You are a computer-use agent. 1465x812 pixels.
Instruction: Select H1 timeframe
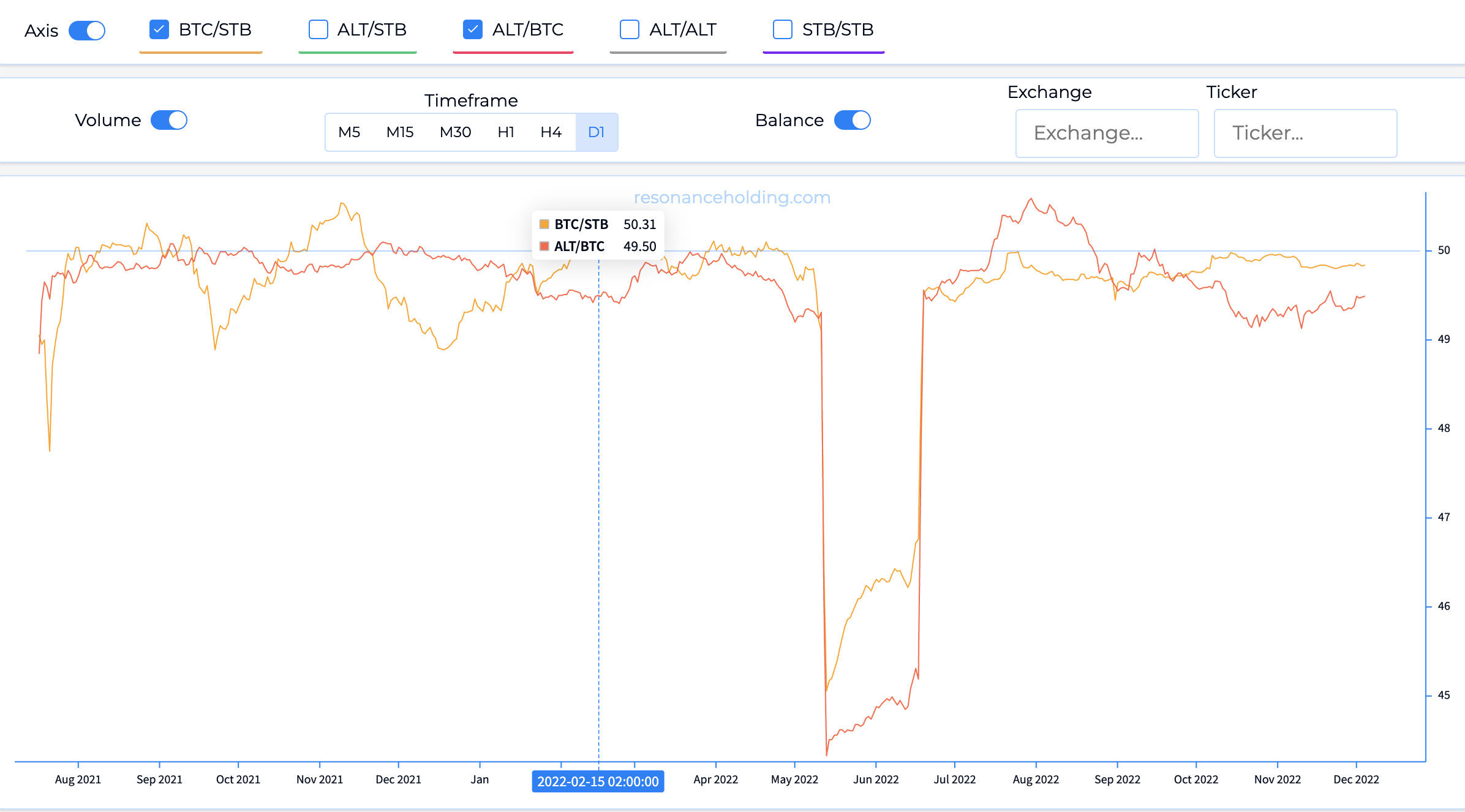coord(506,132)
